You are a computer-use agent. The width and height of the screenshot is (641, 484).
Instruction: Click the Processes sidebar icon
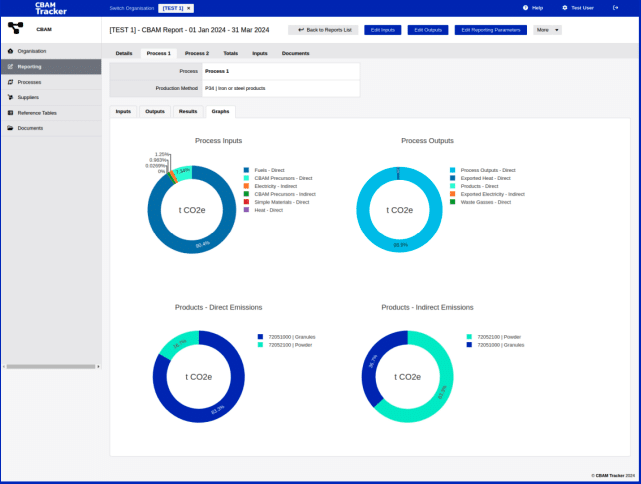coord(10,82)
